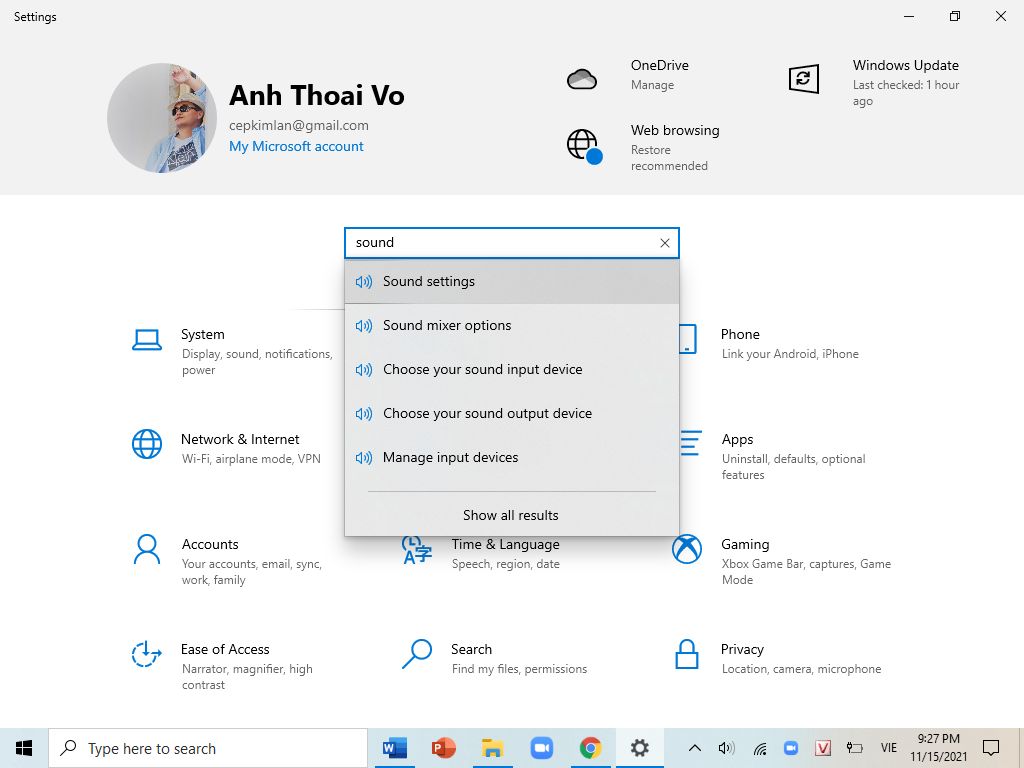
Task: Open the Search magnifier category icon
Action: pyautogui.click(x=417, y=654)
